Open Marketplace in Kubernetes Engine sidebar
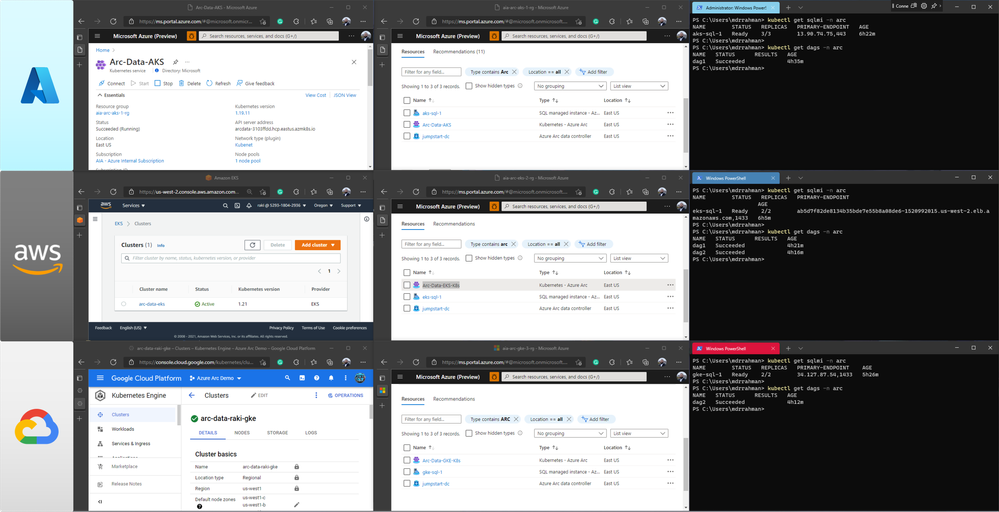Viewport: 999px width, 512px height. pyautogui.click(x=124, y=467)
